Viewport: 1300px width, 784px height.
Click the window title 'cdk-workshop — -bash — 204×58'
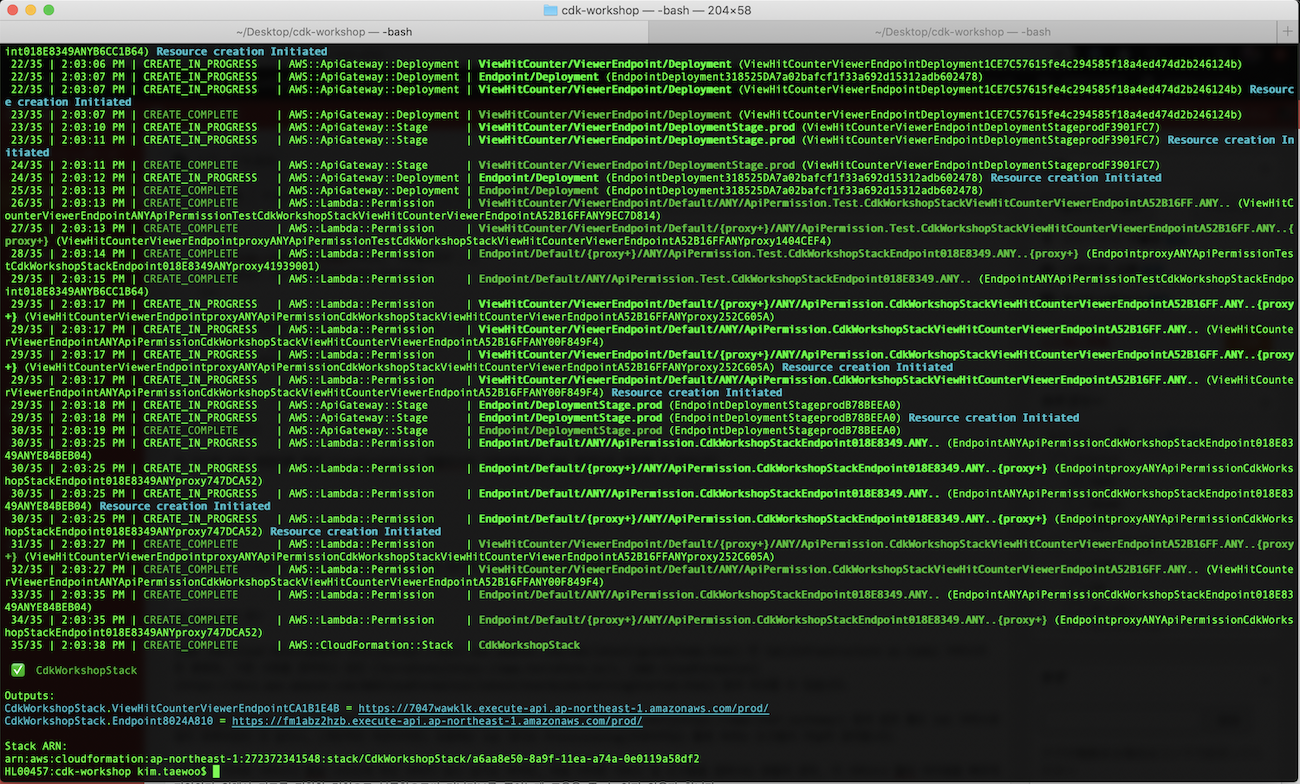point(656,10)
